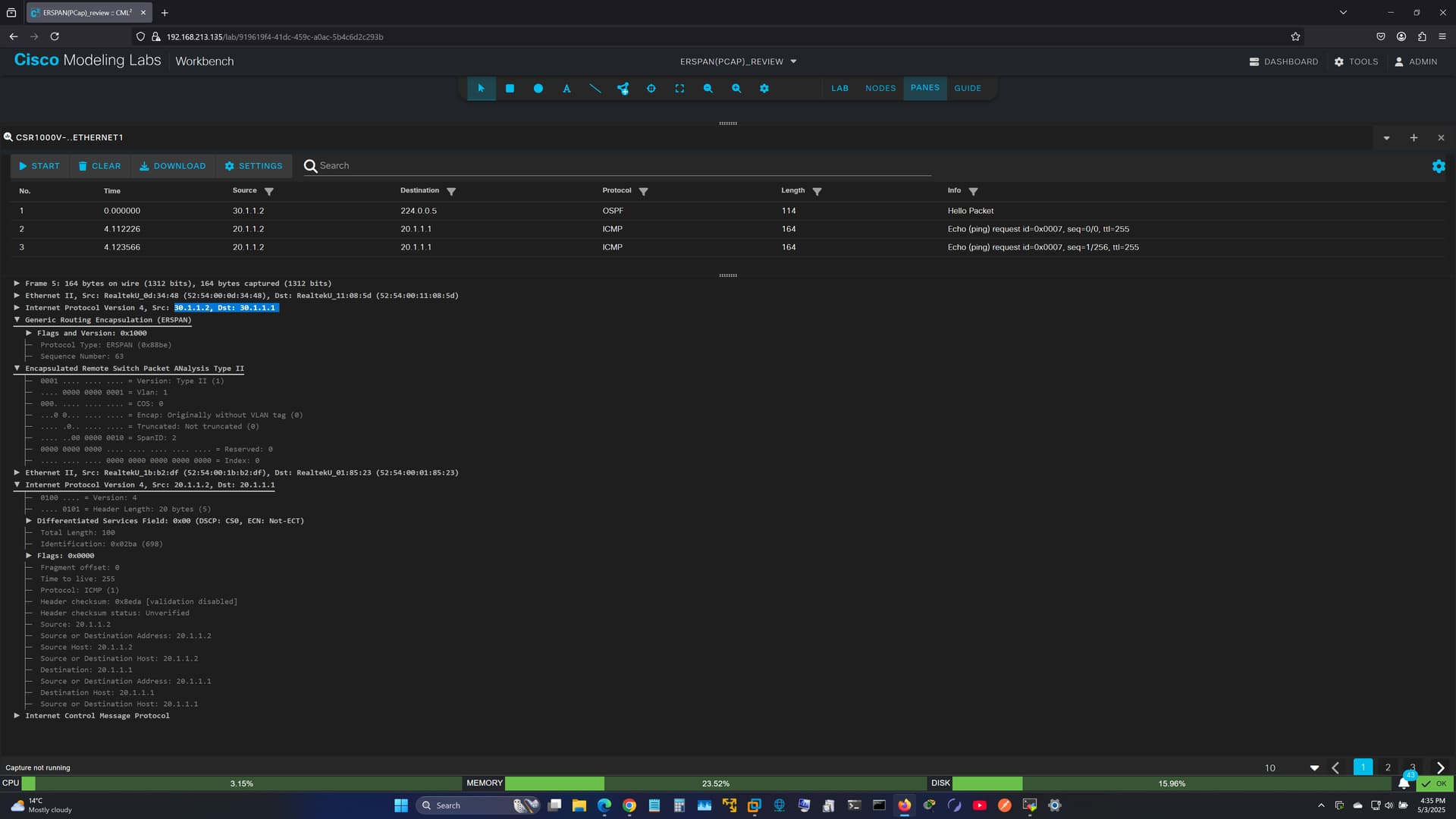The height and width of the screenshot is (819, 1456).
Task: Zoom in on the workbench canvas
Action: 736,88
